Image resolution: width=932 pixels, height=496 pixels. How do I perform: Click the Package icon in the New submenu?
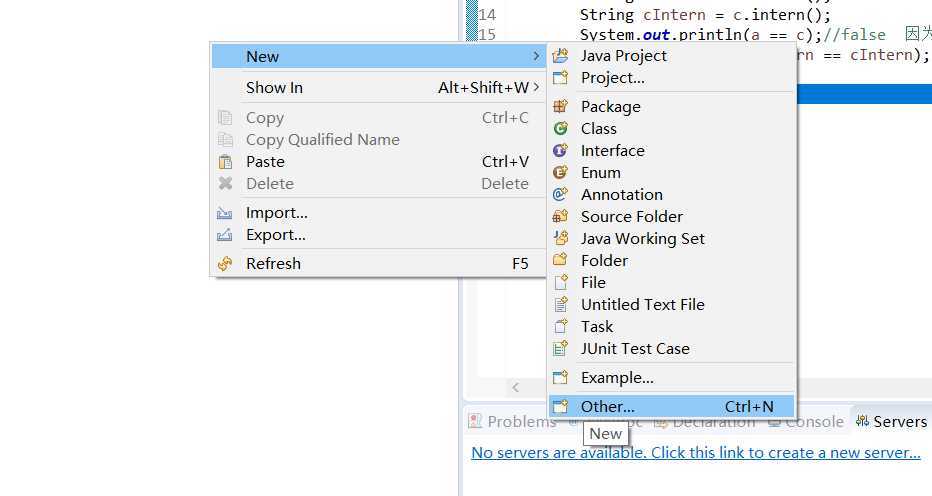[561, 106]
